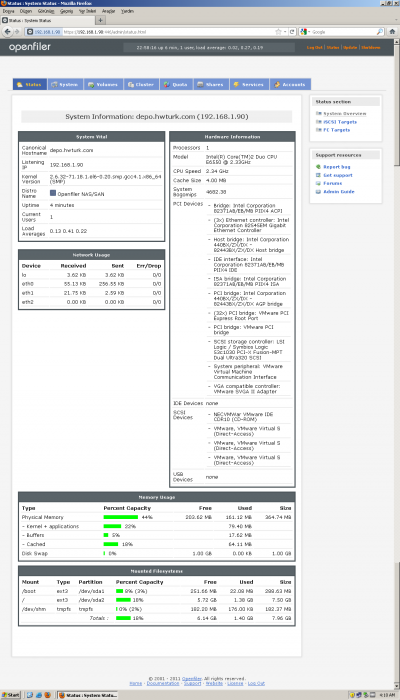Click hostname value depo.hwturk.com
The width and height of the screenshot is (400, 700).
71,150
